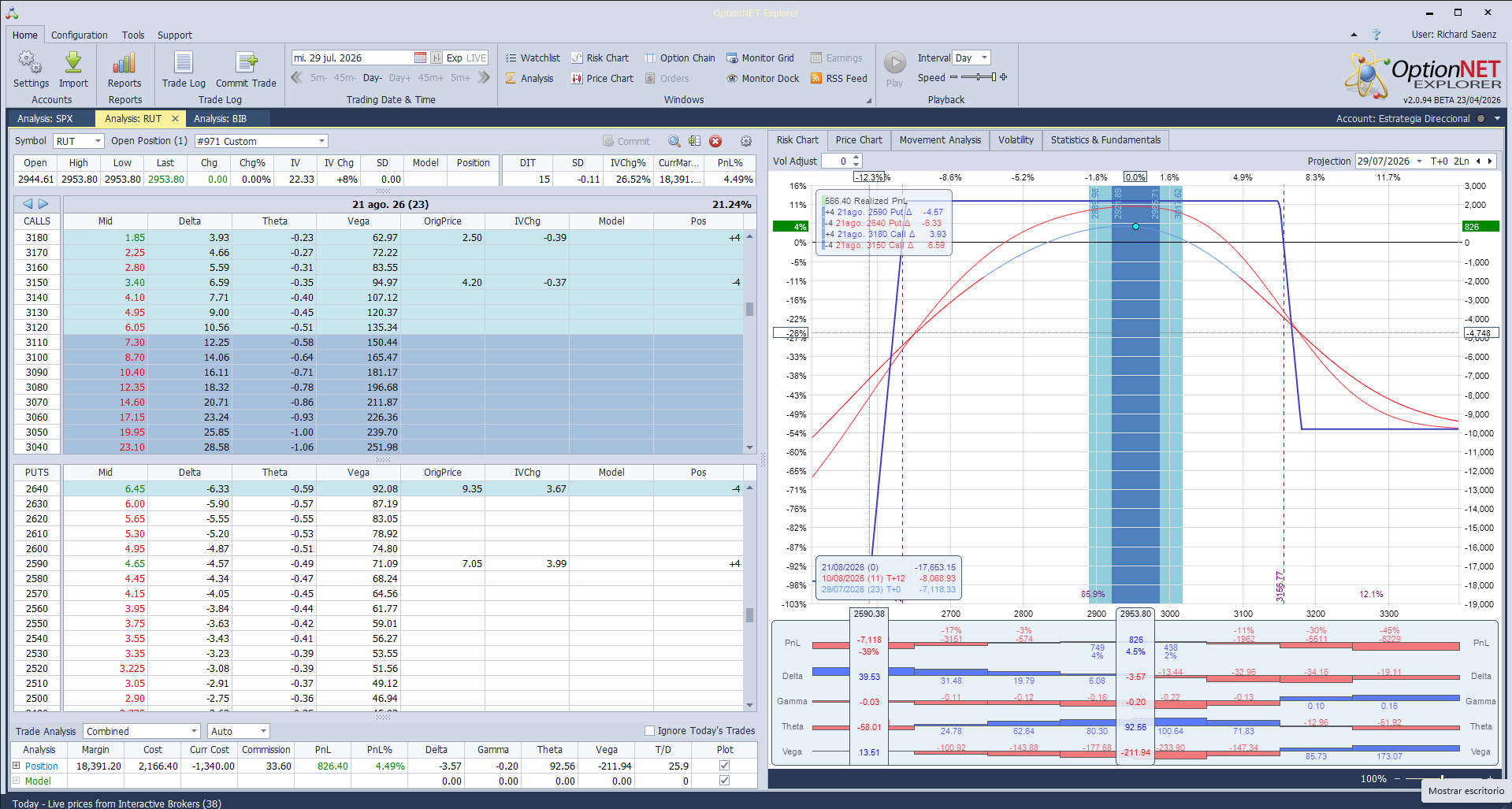Expand the Position row in analysis table

tap(16, 766)
